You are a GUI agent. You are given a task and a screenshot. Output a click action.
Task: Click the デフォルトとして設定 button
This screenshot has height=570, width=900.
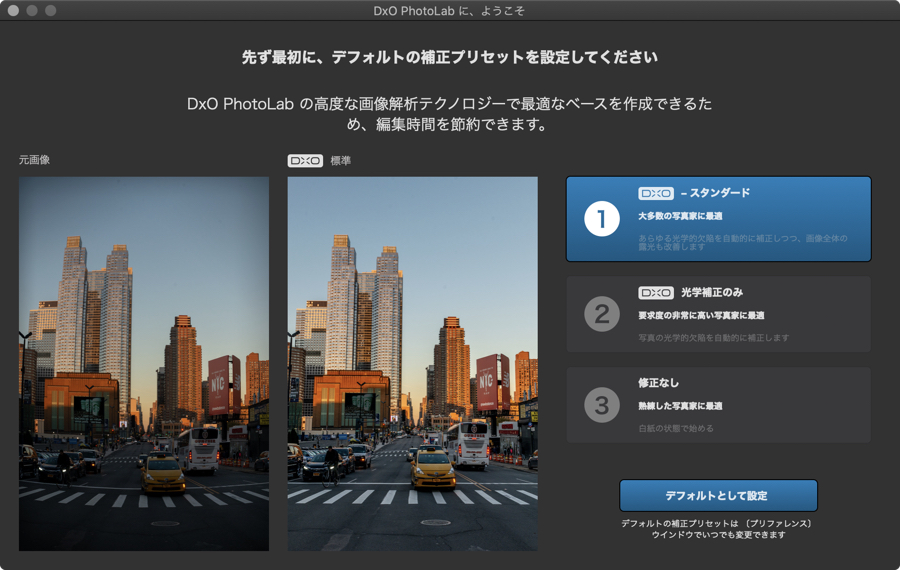718,495
